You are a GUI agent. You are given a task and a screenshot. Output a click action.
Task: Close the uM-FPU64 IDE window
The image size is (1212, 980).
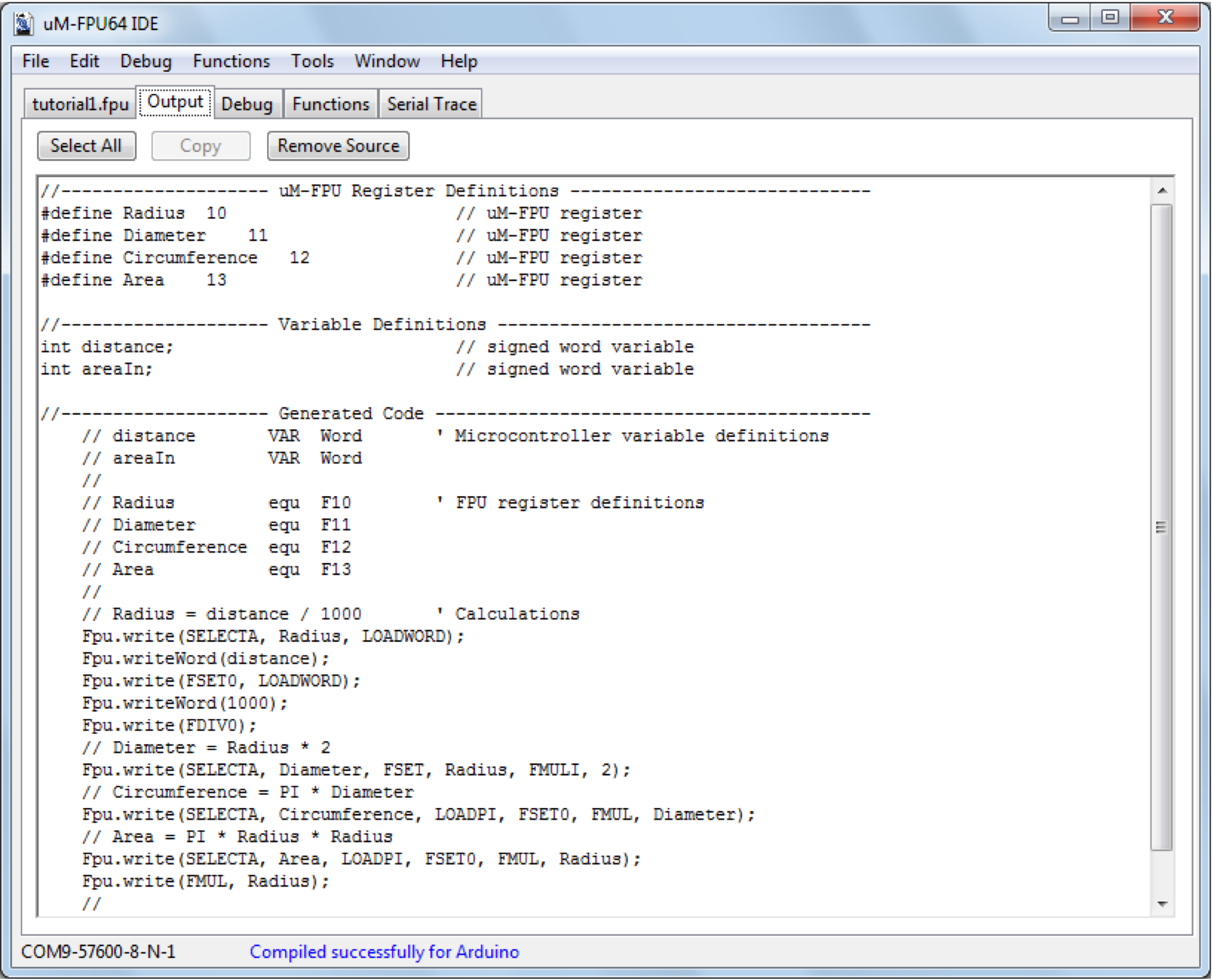click(x=1165, y=19)
